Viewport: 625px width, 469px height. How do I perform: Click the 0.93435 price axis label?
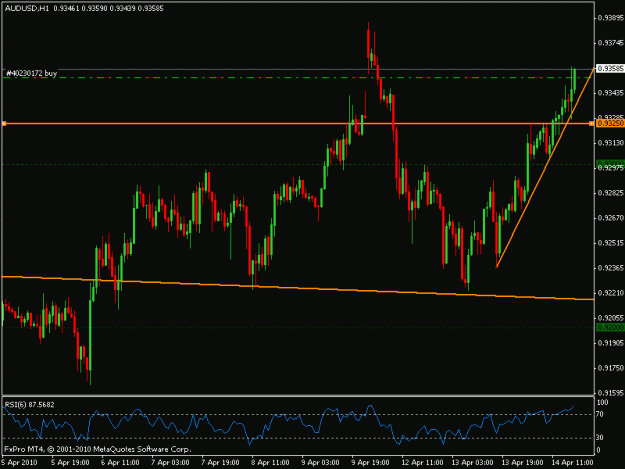click(610, 93)
